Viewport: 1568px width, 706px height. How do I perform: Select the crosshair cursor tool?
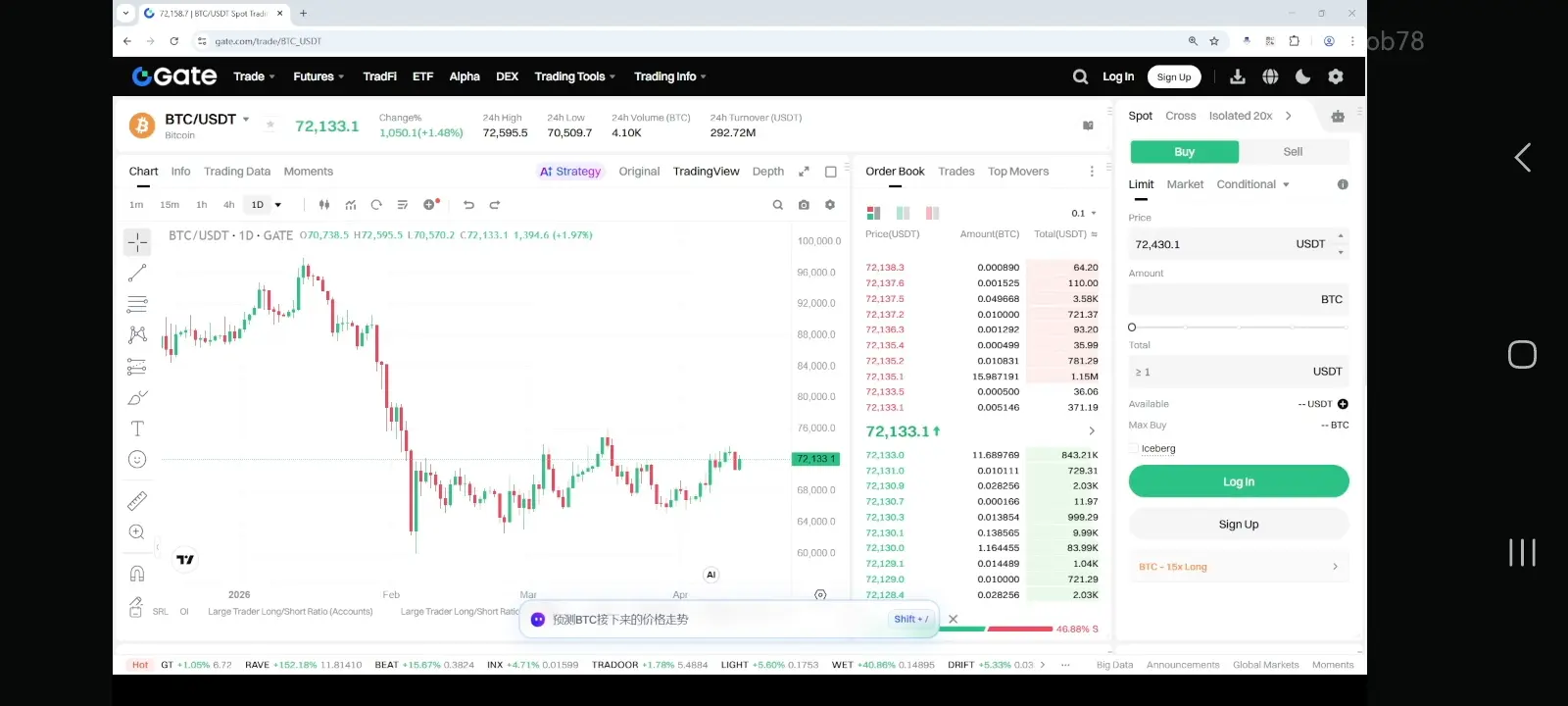(x=137, y=241)
